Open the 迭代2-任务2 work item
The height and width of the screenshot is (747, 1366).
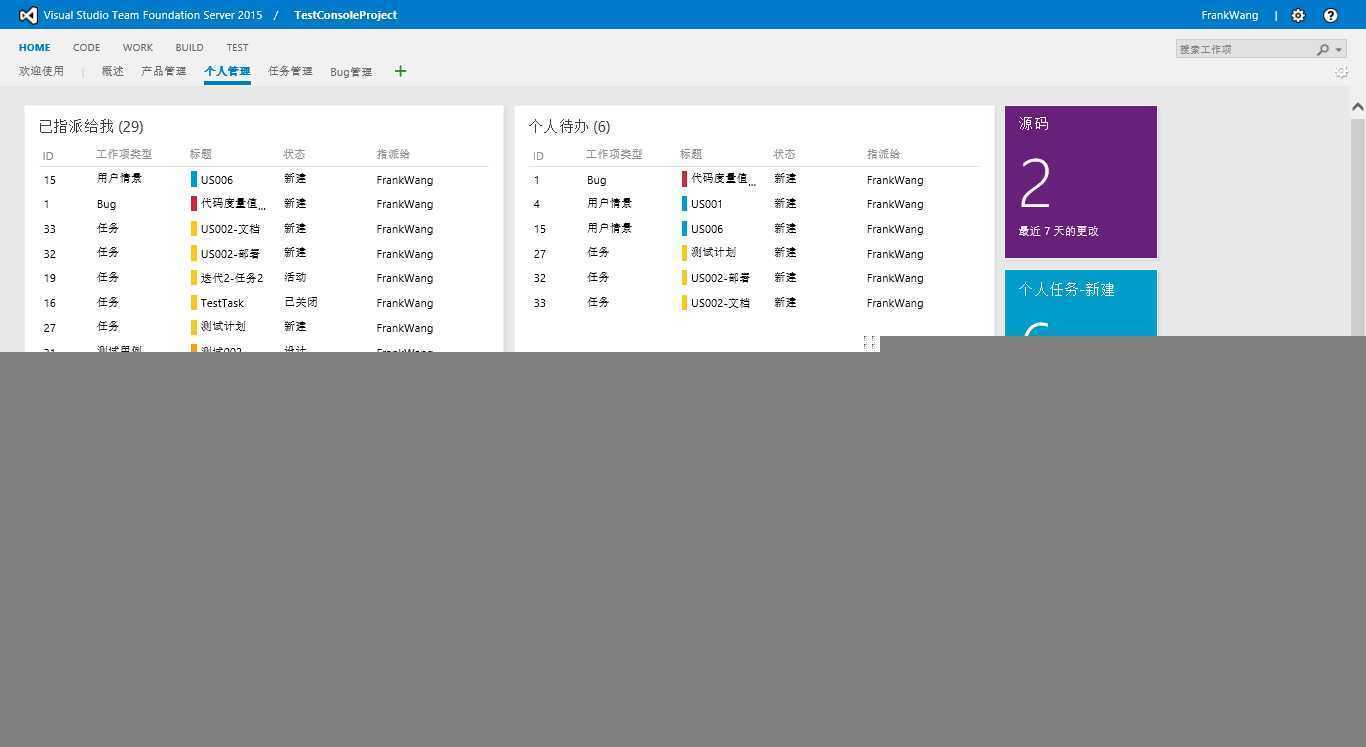(232, 278)
